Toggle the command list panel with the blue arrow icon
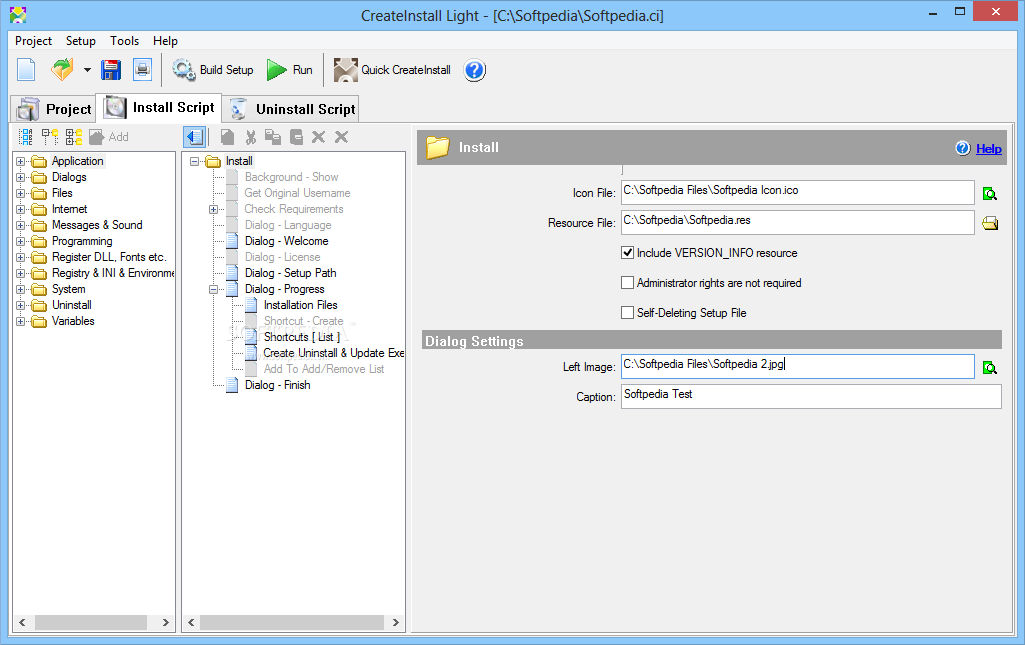 tap(195, 137)
